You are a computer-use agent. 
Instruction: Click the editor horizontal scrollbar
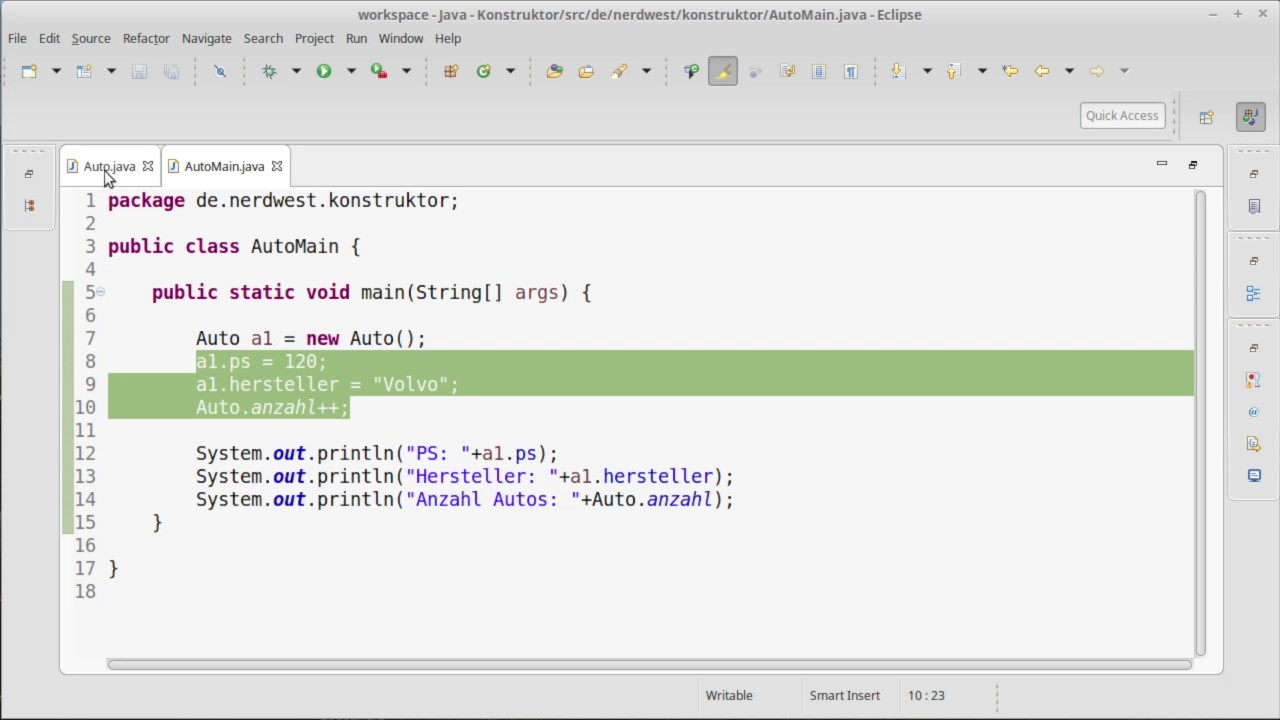(649, 664)
